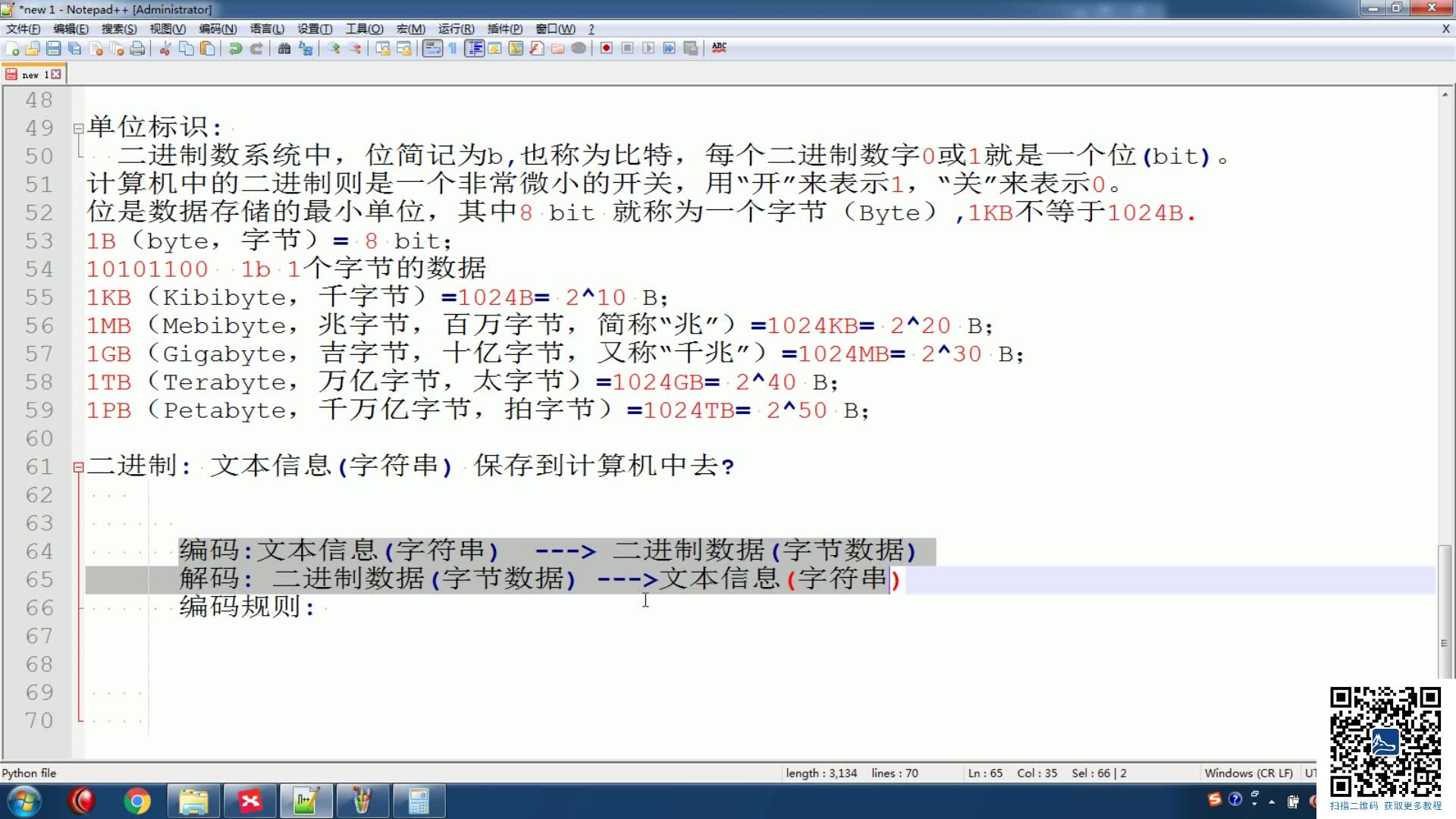
Task: Click the Zoom in toolbar icon
Action: [x=334, y=49]
